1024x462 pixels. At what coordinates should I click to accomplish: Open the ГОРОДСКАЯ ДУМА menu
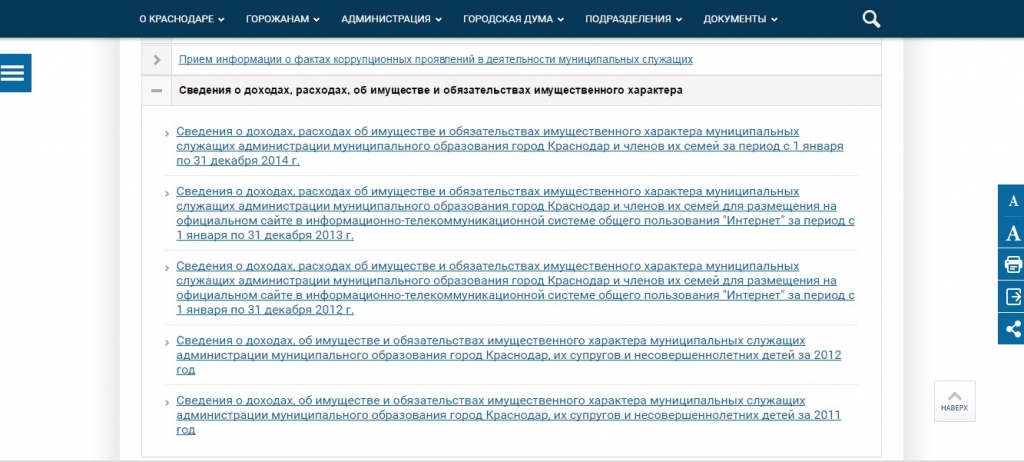coord(513,19)
